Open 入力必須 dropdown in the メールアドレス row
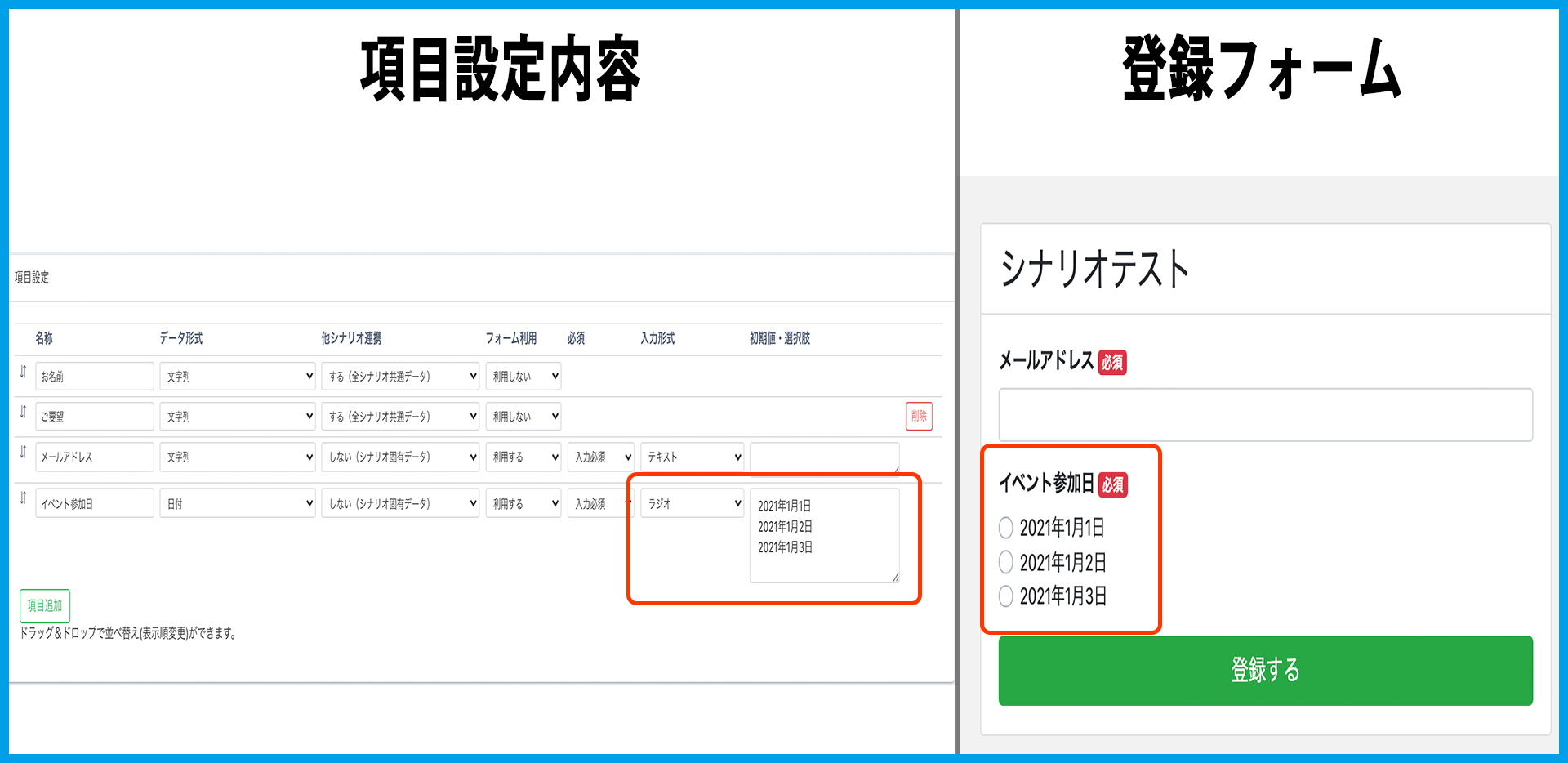 tap(600, 457)
